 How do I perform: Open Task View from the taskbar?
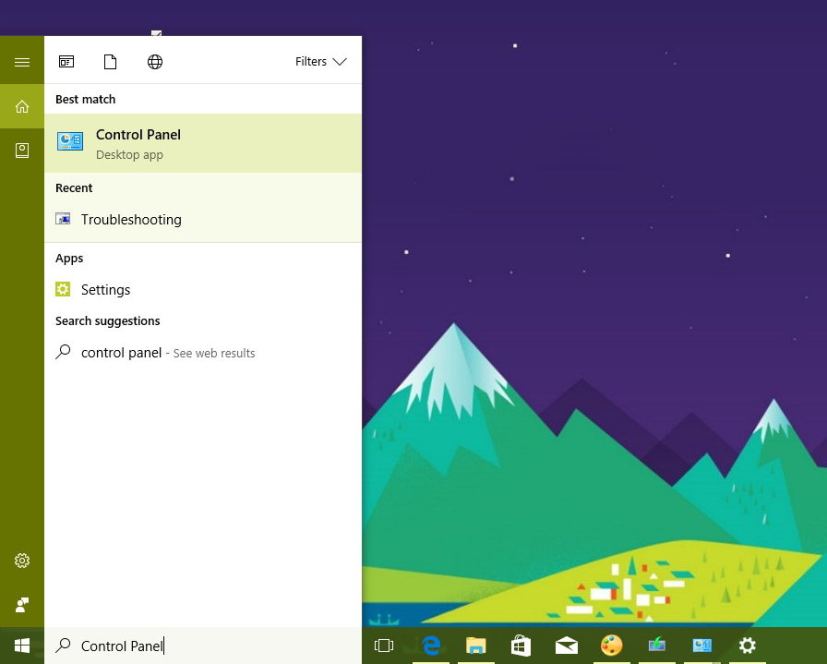pyautogui.click(x=383, y=645)
